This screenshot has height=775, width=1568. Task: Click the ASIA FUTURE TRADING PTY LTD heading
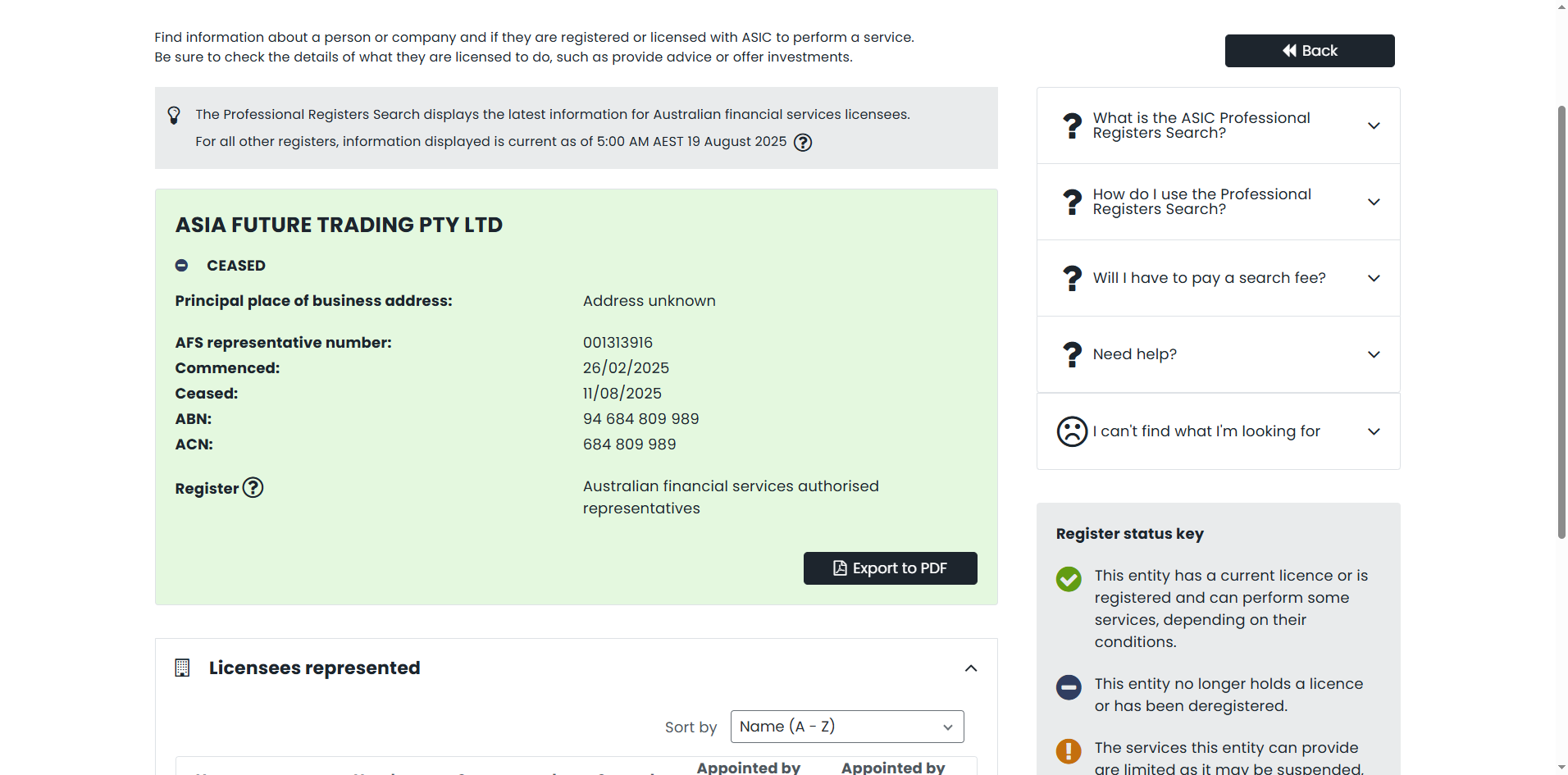pyautogui.click(x=339, y=225)
